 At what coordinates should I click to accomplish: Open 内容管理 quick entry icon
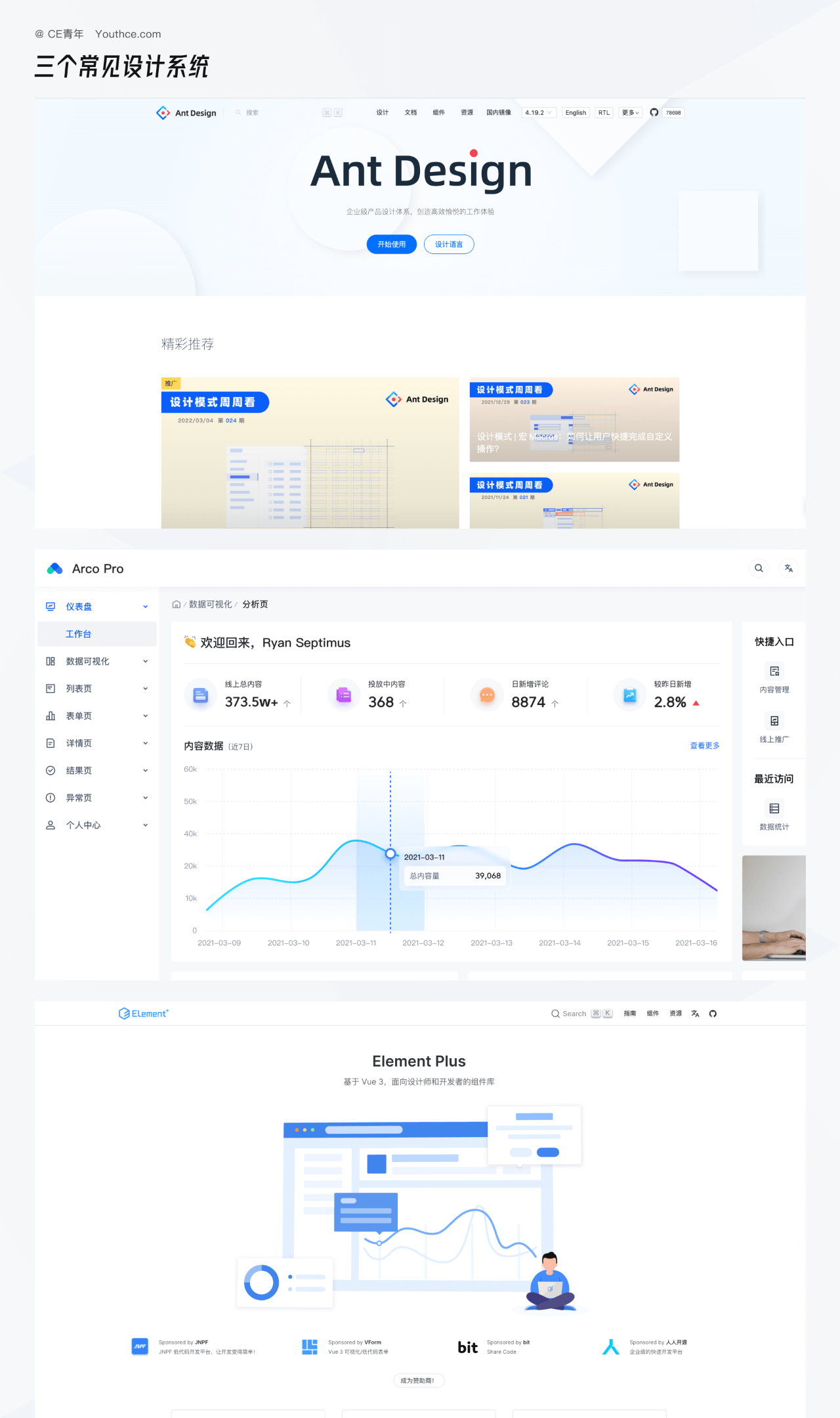(x=774, y=672)
